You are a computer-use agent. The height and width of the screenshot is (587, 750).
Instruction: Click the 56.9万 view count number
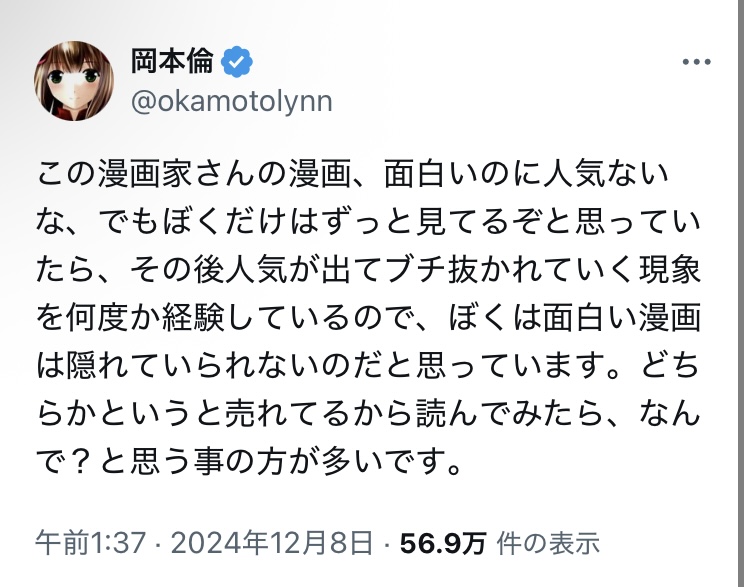pos(443,544)
